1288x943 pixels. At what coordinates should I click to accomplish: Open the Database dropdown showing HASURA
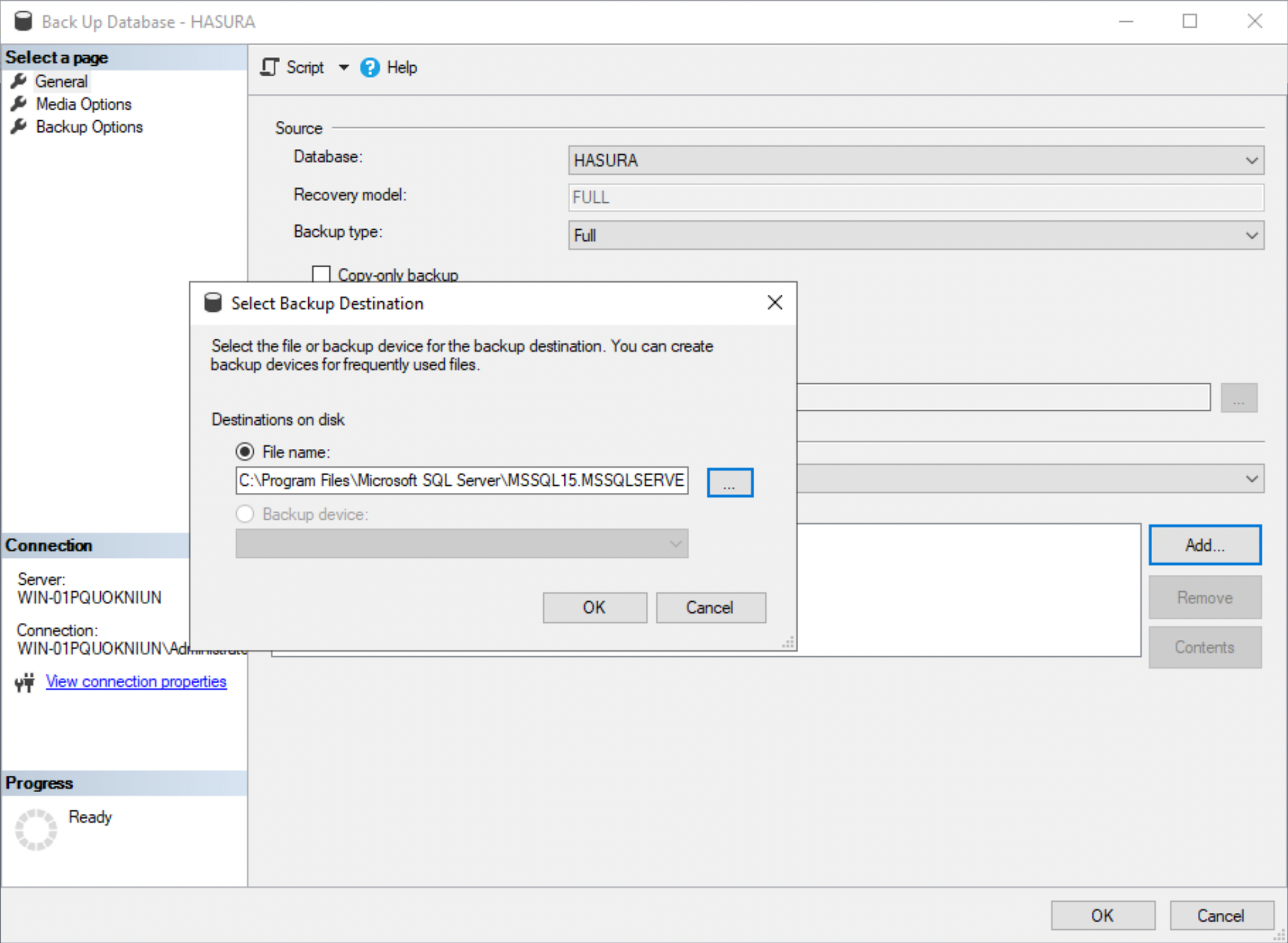pos(916,160)
